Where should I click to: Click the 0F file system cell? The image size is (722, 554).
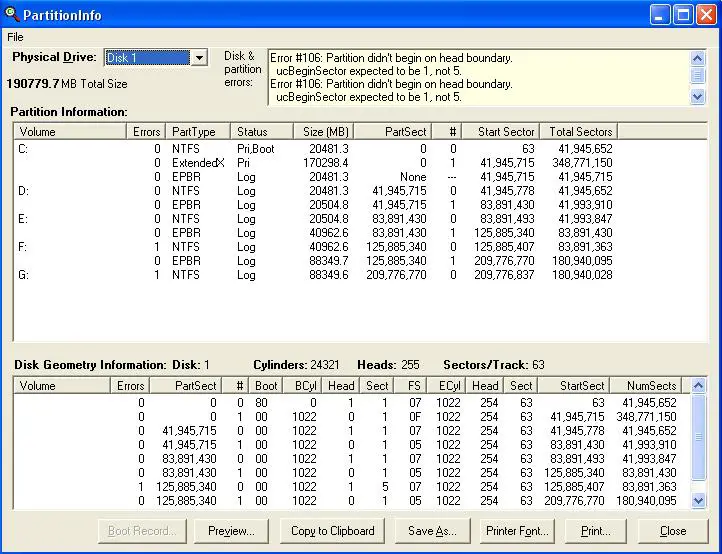tap(415, 417)
